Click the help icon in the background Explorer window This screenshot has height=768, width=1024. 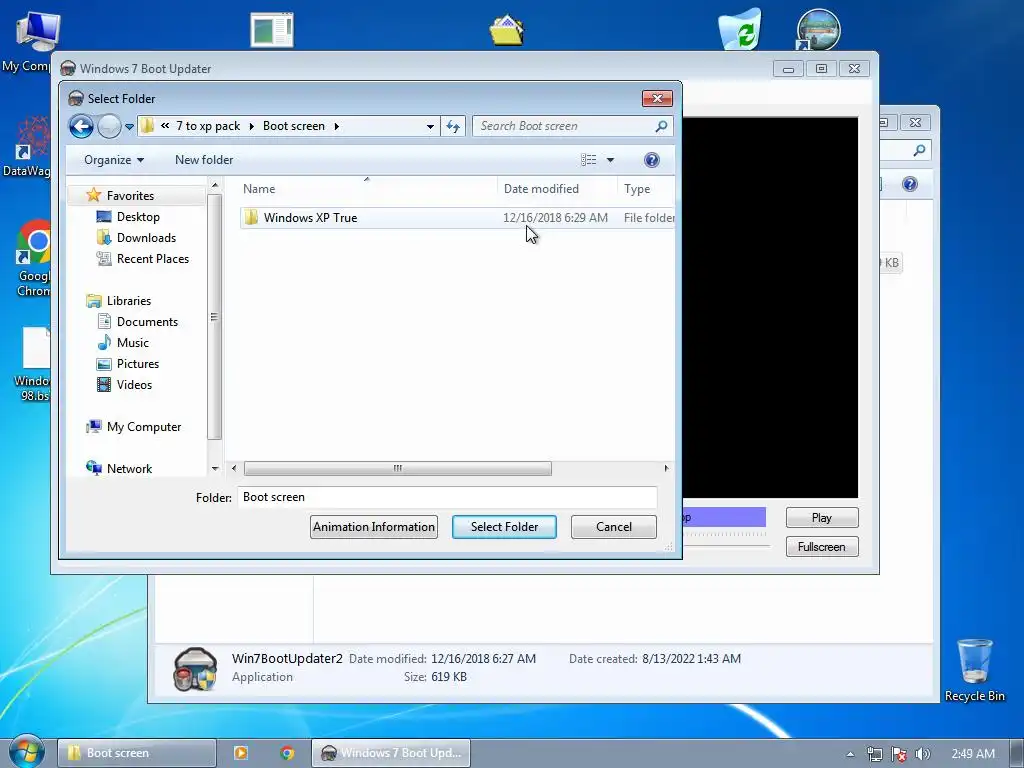909,184
